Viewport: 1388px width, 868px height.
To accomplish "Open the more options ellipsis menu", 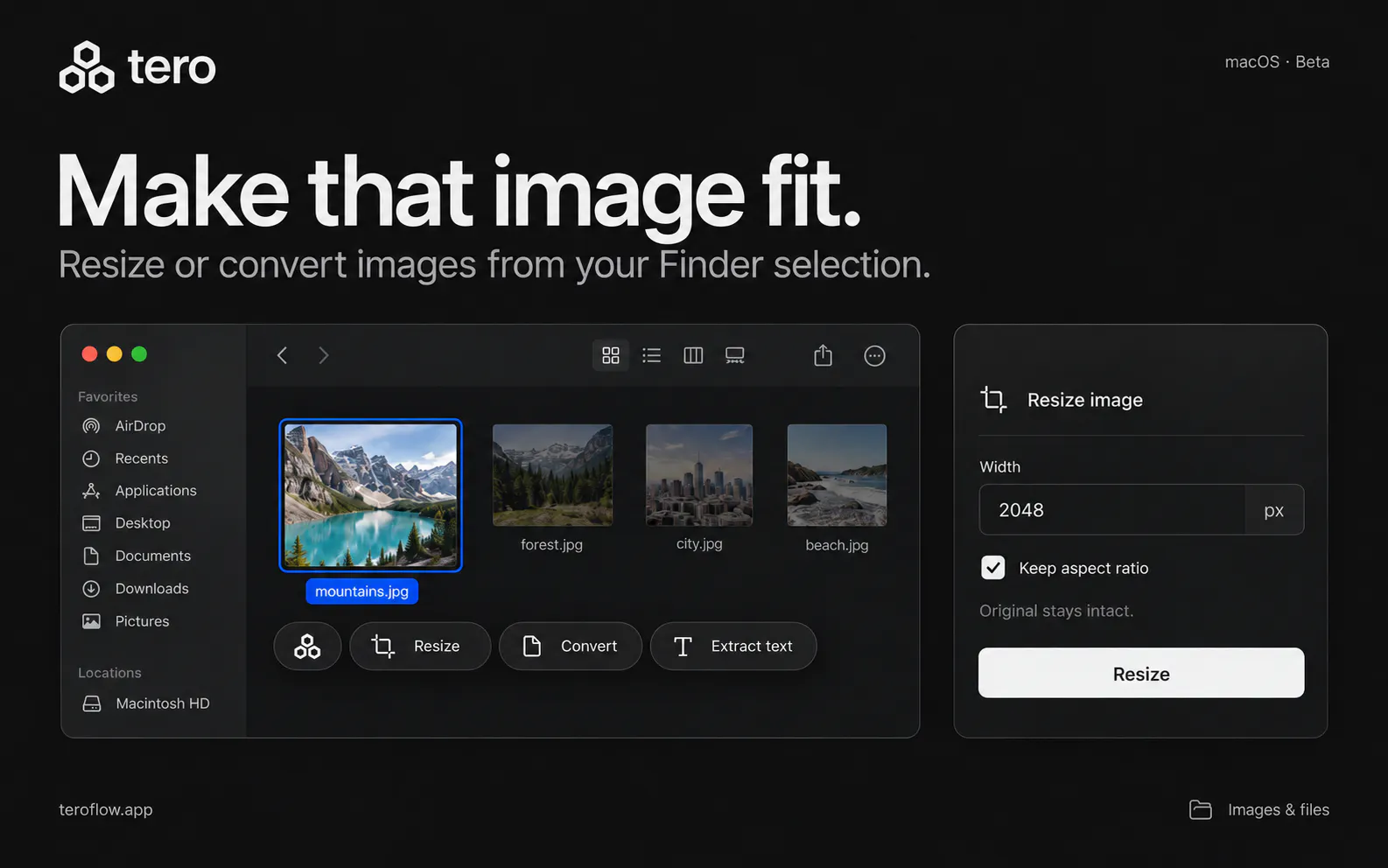I will pyautogui.click(x=874, y=356).
